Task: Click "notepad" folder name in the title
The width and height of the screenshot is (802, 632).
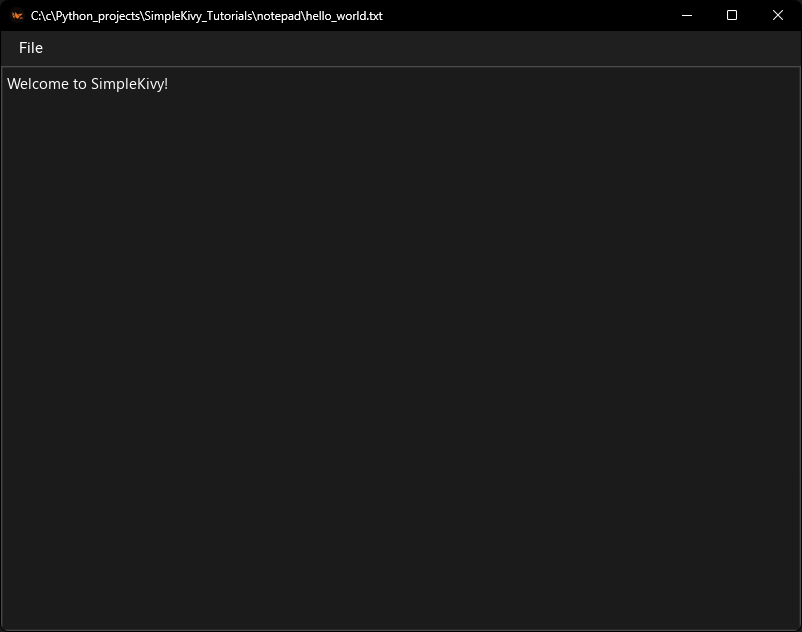Action: pyautogui.click(x=282, y=16)
